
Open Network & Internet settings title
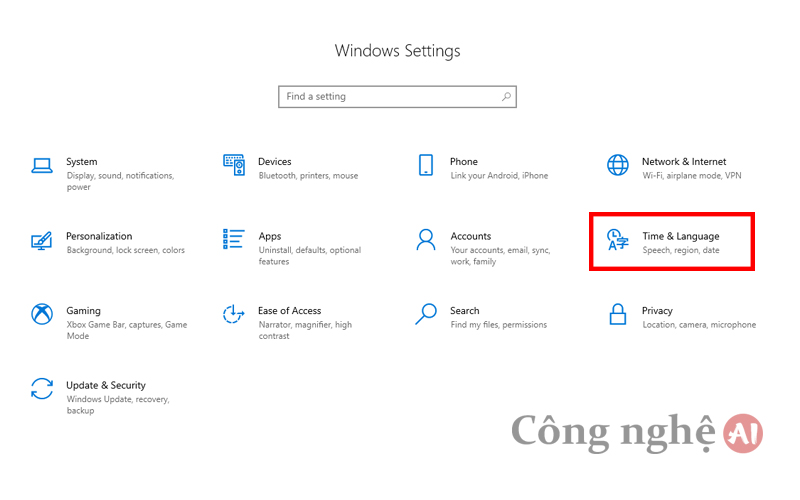(x=684, y=161)
